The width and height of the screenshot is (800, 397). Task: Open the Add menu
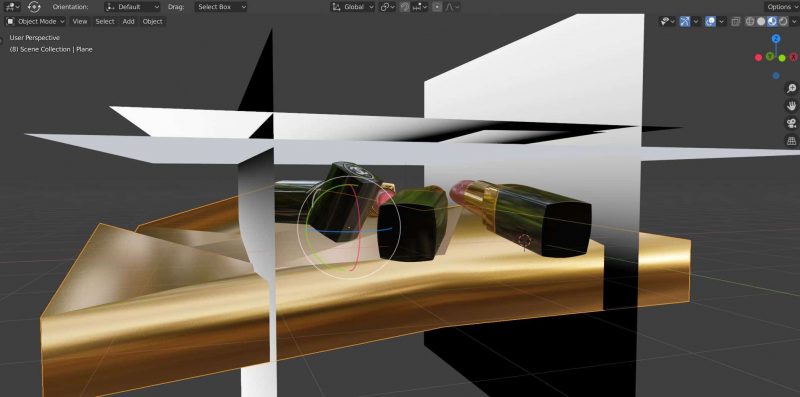tap(129, 21)
